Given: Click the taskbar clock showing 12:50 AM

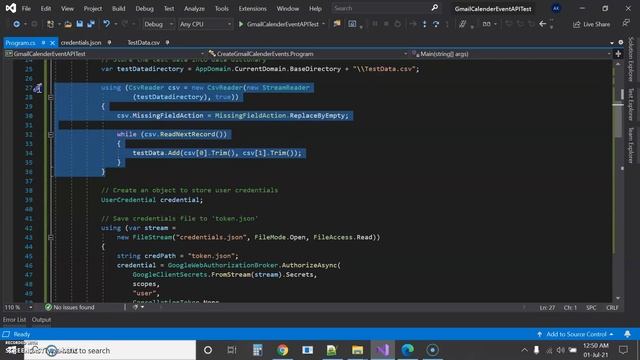Looking at the screenshot, I should 596,350.
